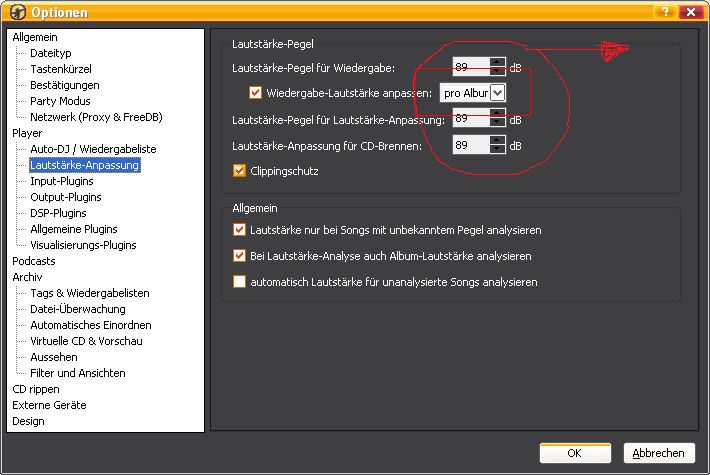Open the pro Album dropdown
The image size is (710, 475).
(497, 93)
